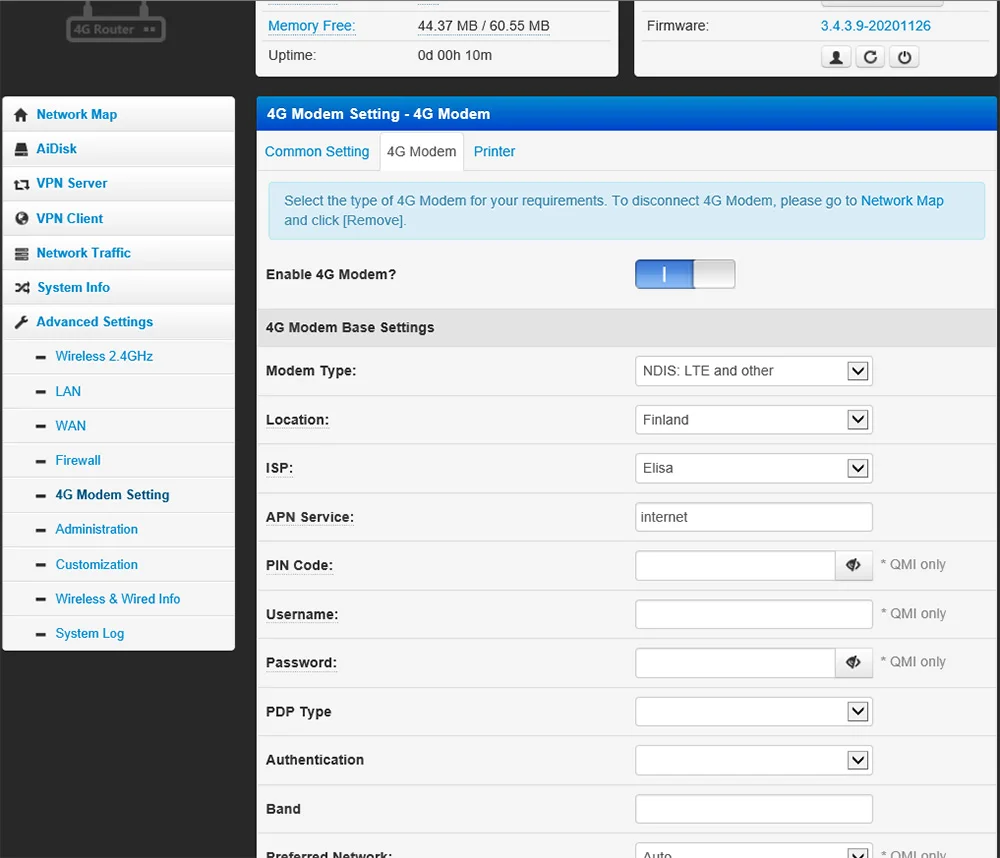Open VPN Server page
1000x858 pixels.
tap(71, 184)
